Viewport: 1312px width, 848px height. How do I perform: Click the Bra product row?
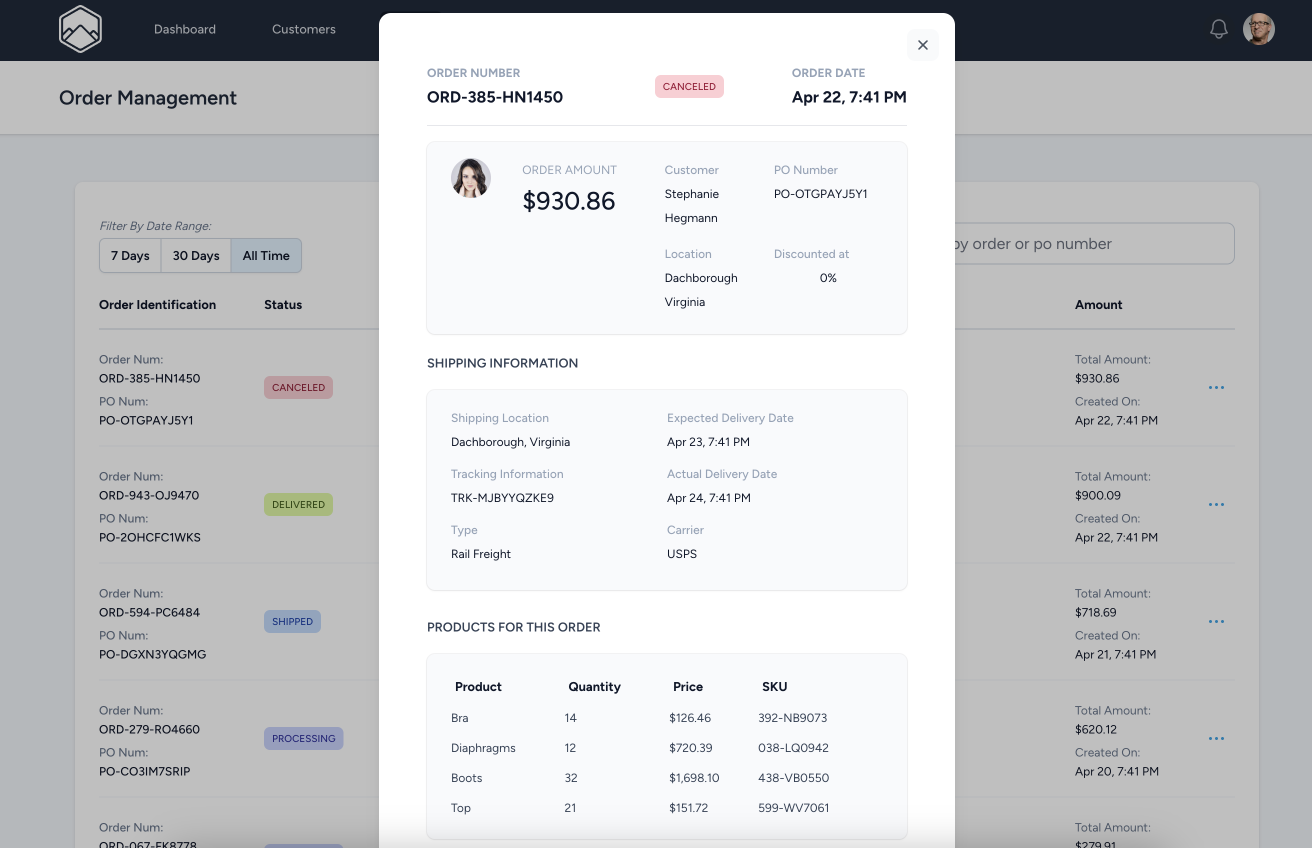click(667, 718)
